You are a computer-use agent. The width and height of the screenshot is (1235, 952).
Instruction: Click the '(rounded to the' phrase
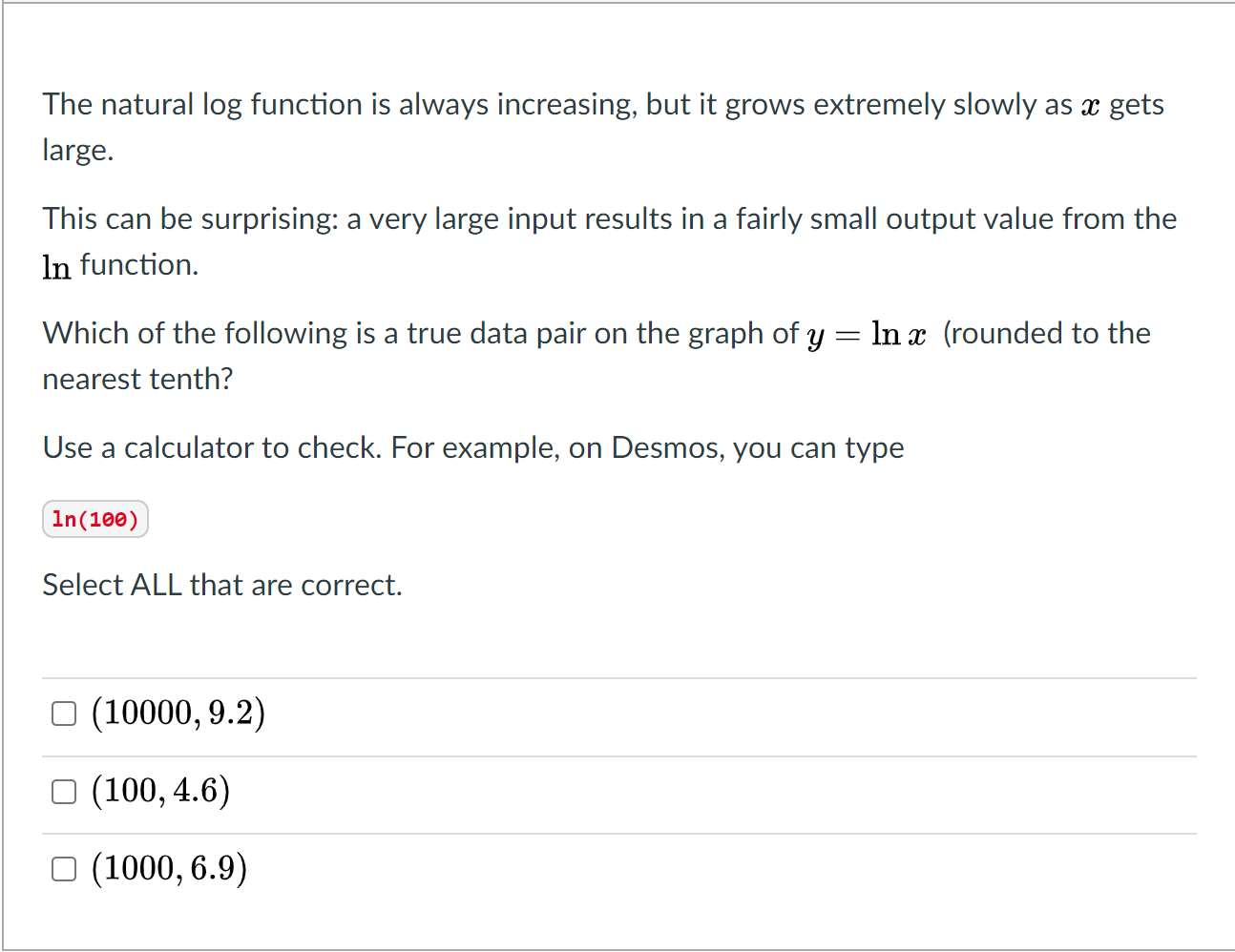pos(1047,333)
